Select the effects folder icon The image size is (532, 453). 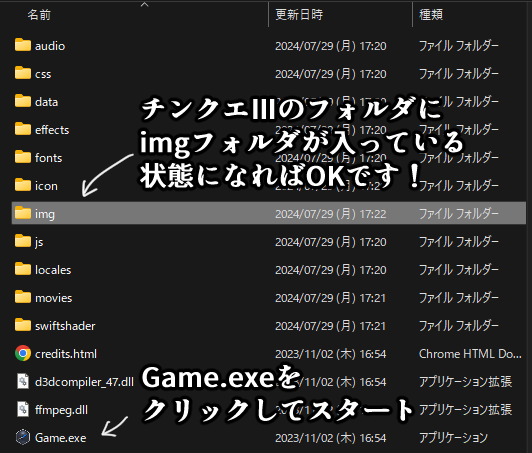pos(23,129)
